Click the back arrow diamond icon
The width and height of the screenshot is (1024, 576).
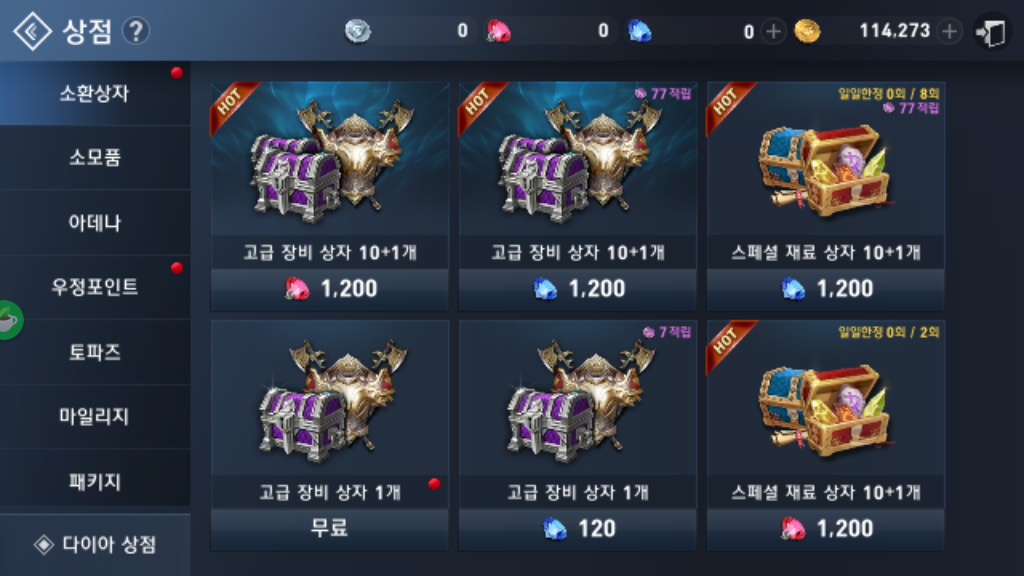click(x=32, y=31)
